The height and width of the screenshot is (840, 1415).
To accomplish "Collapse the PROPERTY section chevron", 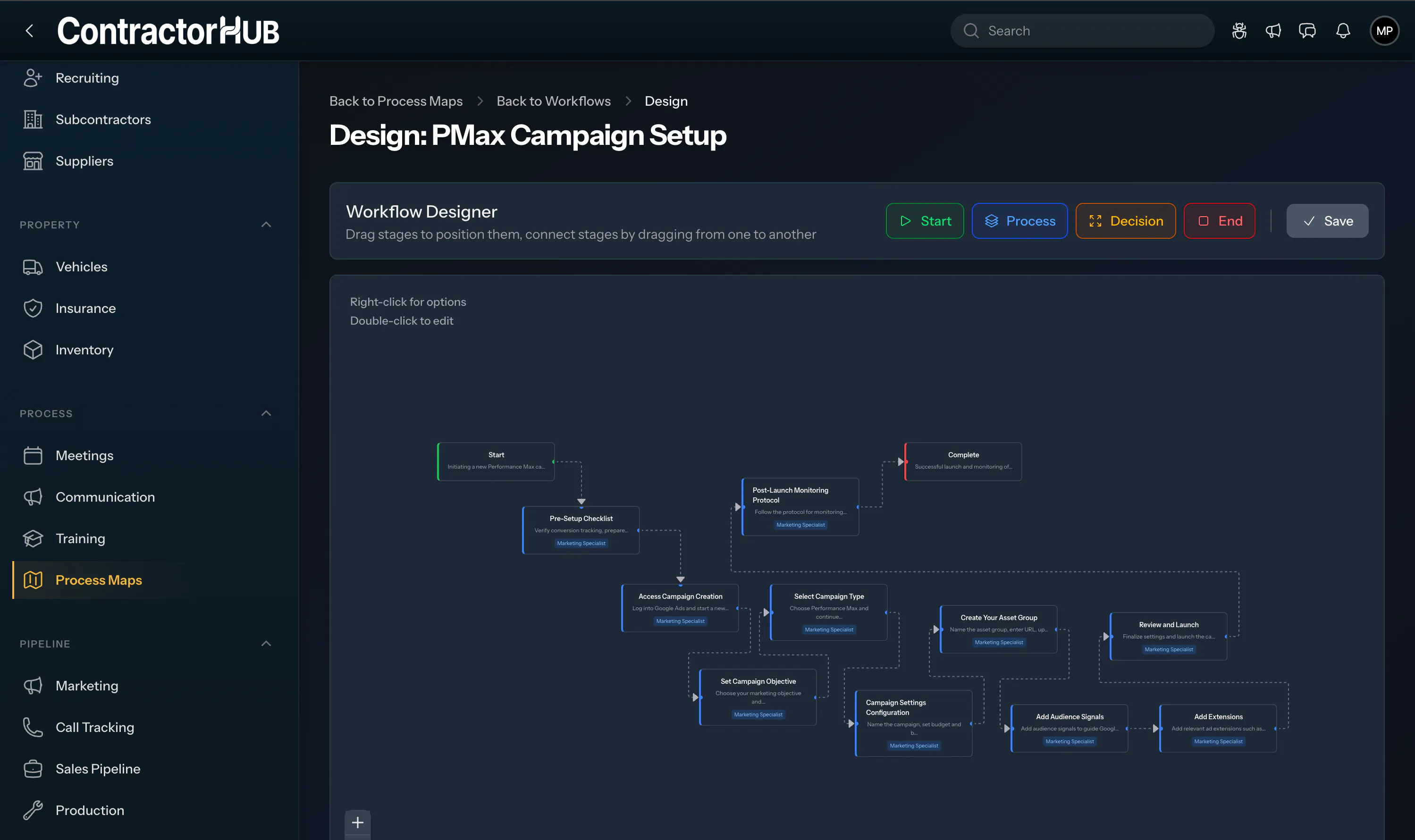I will [266, 225].
